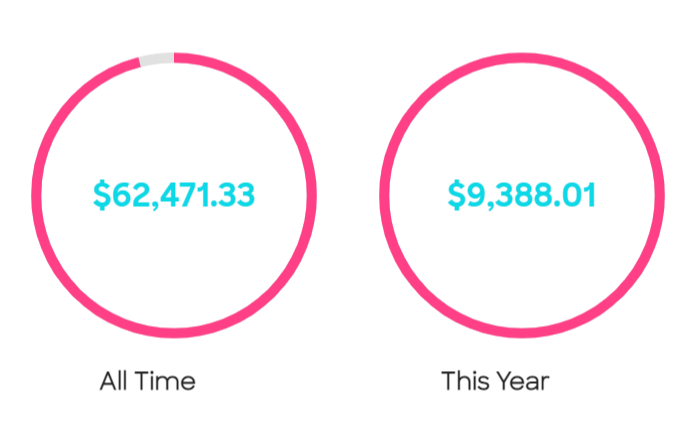
Task: Click the This Year label
Action: [x=495, y=381]
